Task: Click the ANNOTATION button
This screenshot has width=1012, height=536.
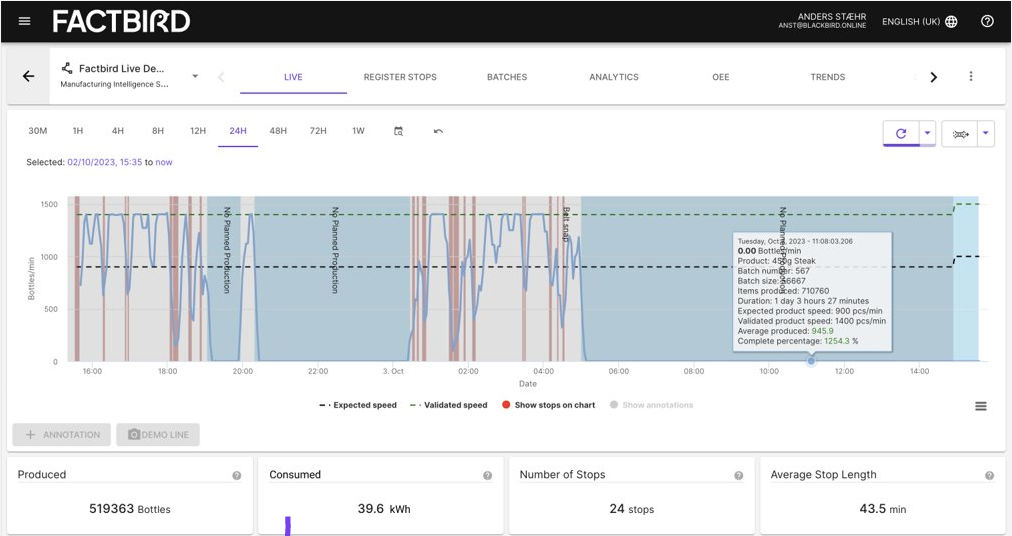Action: pyautogui.click(x=62, y=435)
